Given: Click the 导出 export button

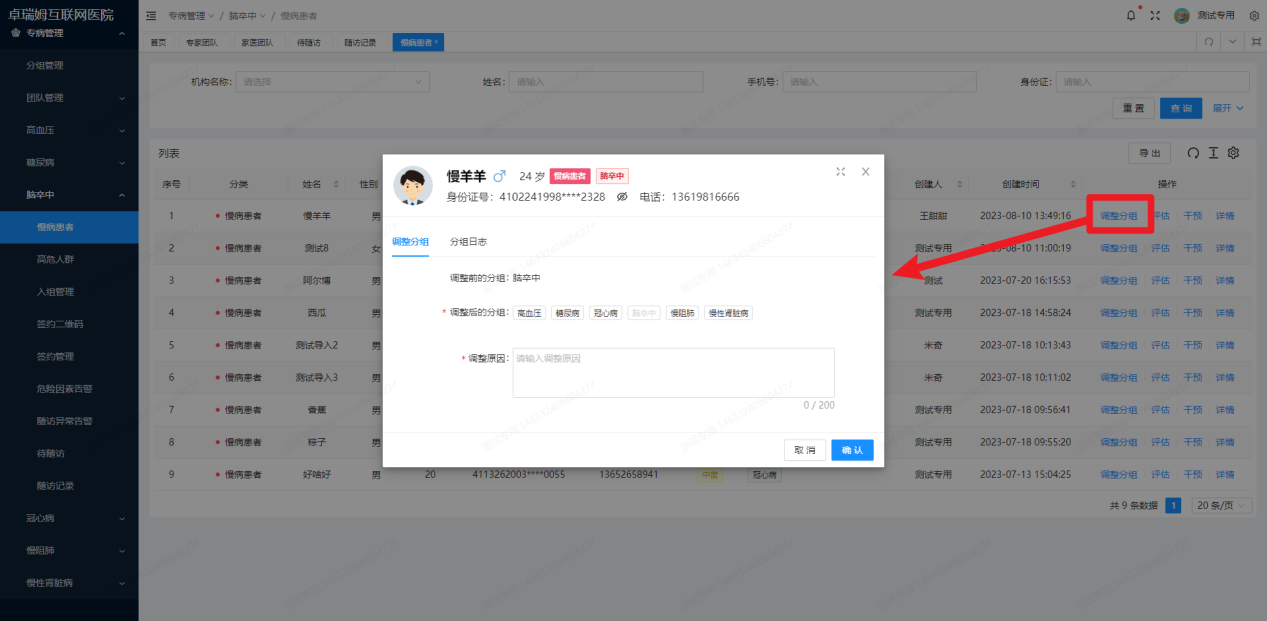Looking at the screenshot, I should [1149, 153].
